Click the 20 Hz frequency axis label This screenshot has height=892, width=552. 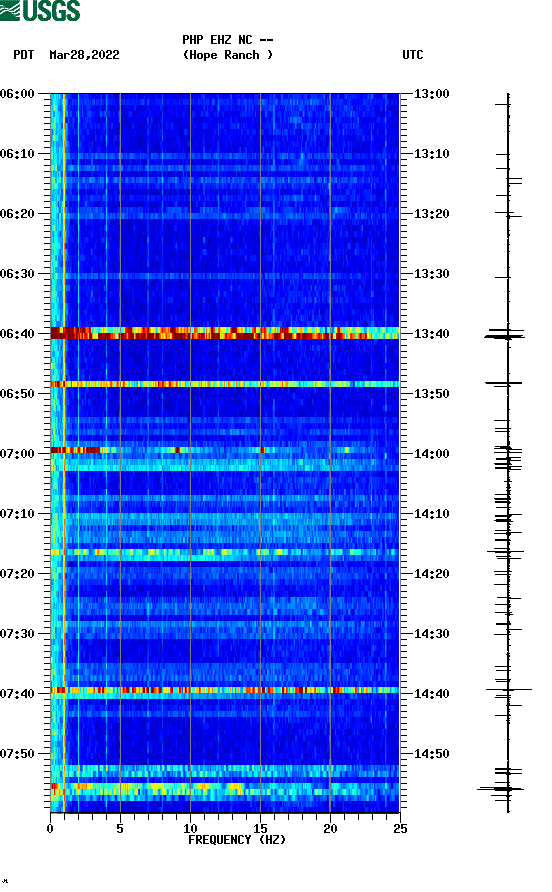point(330,828)
